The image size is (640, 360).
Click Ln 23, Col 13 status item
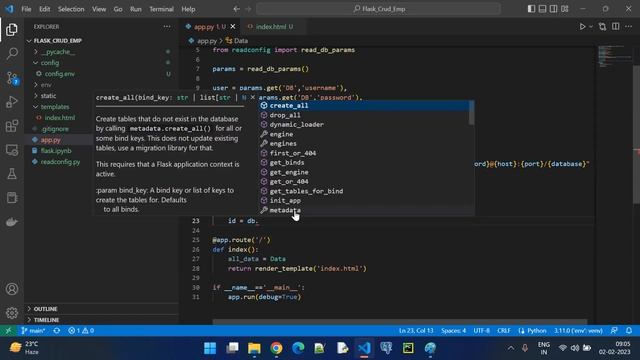click(x=416, y=331)
